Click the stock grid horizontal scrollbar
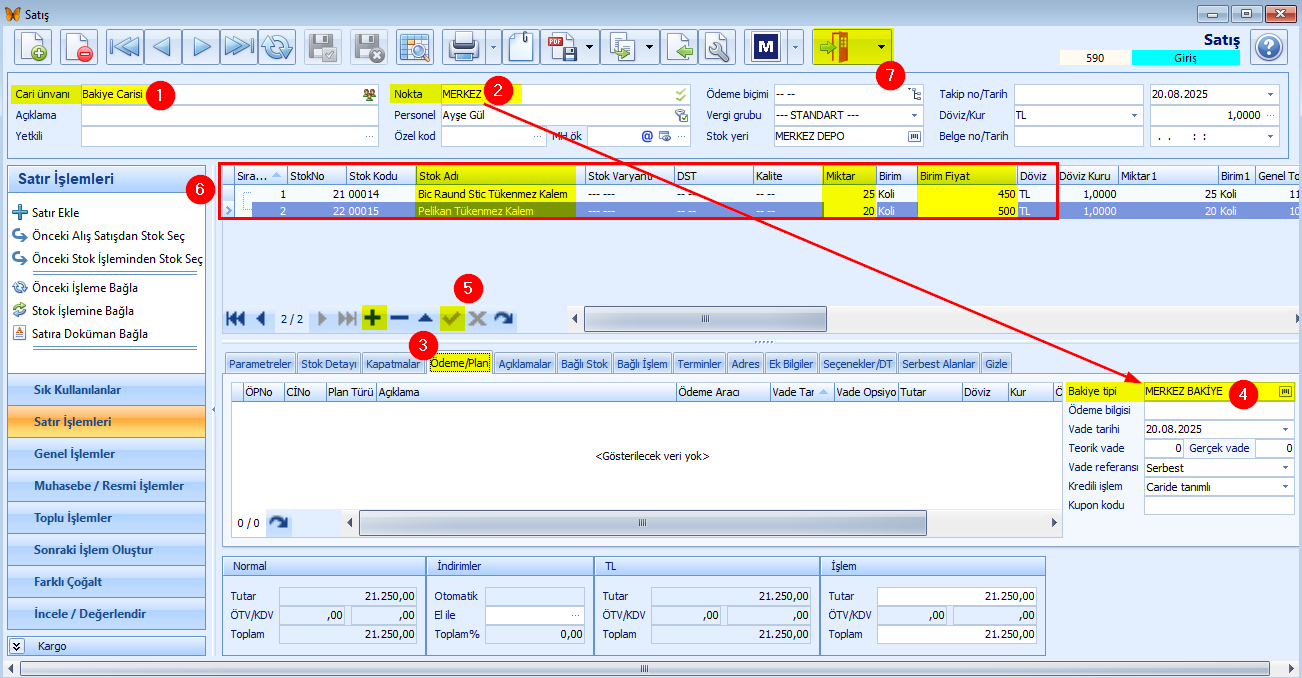The height and width of the screenshot is (678, 1302). pos(704,318)
